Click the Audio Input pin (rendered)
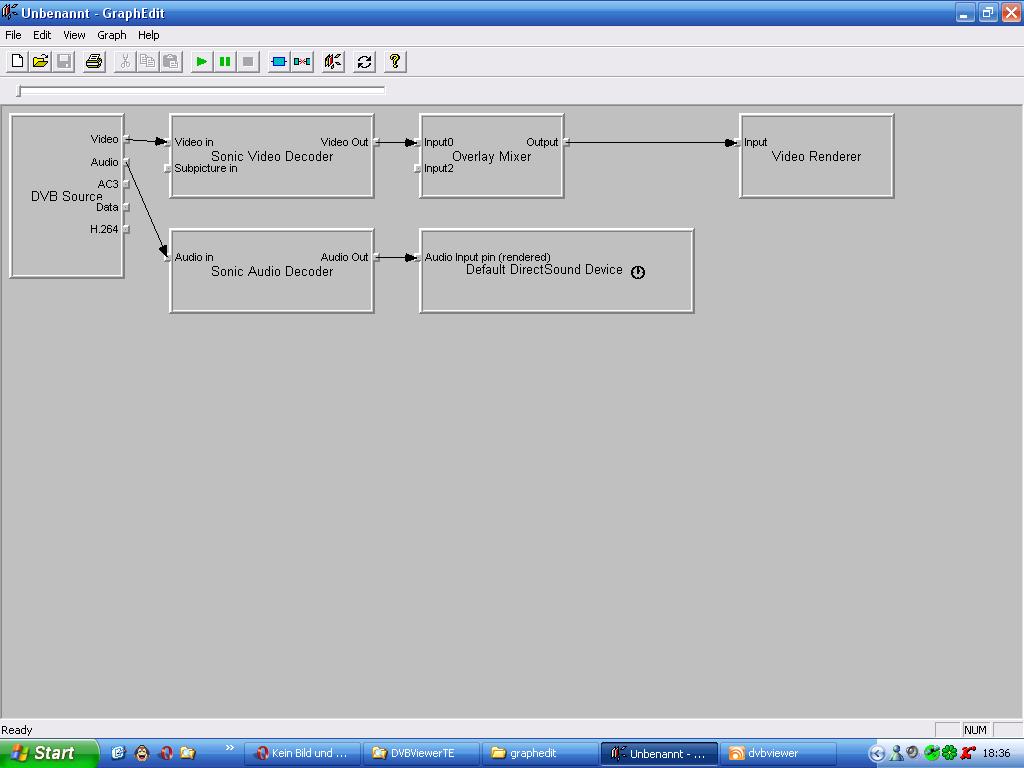1024x768 pixels. coord(417,257)
